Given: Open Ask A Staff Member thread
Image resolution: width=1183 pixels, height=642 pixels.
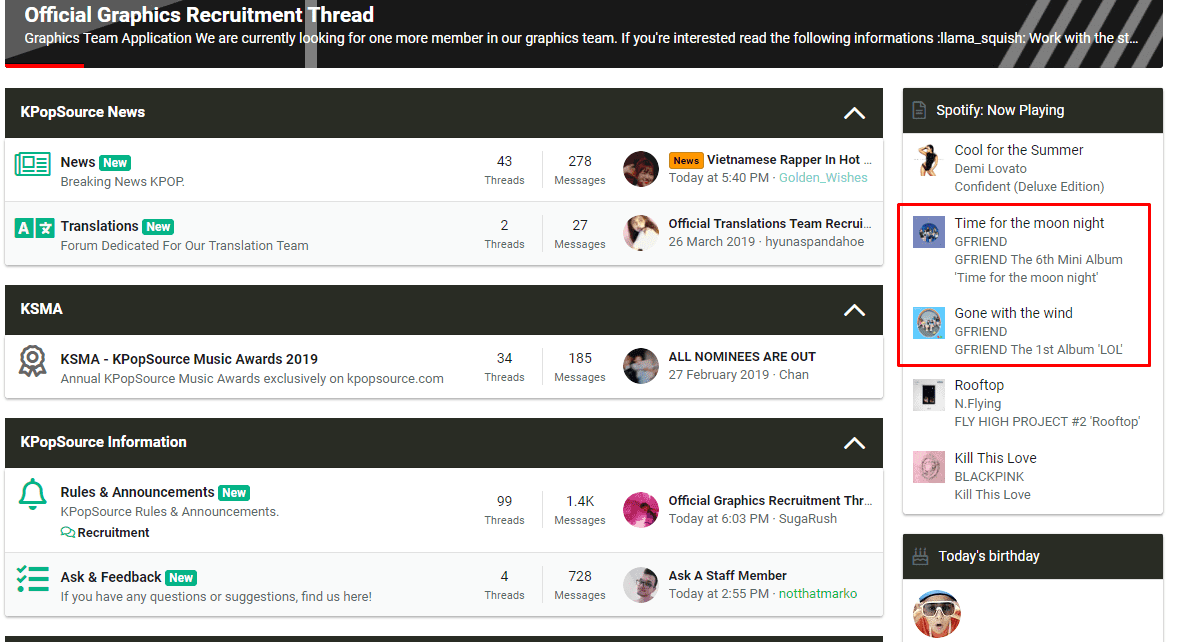Looking at the screenshot, I should point(727,576).
